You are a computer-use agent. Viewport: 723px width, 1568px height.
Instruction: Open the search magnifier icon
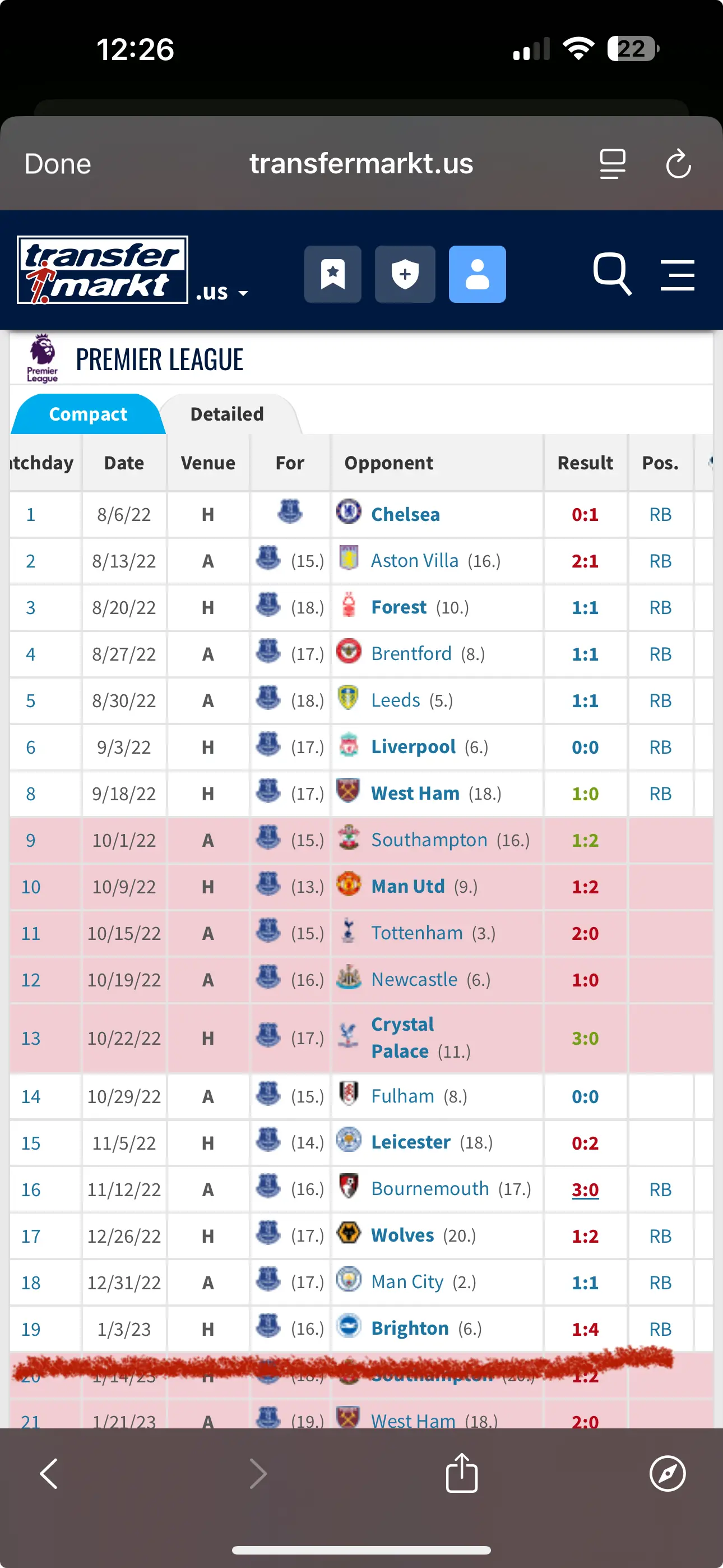611,274
